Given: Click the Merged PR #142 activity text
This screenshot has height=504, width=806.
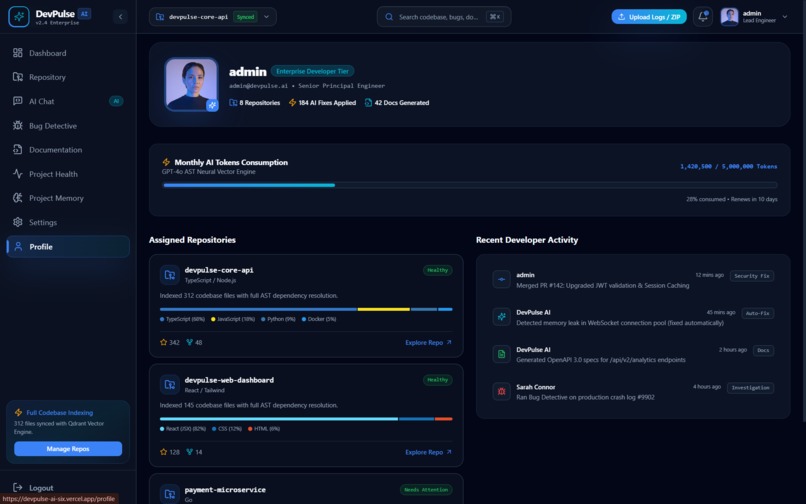Looking at the screenshot, I should point(602,285).
